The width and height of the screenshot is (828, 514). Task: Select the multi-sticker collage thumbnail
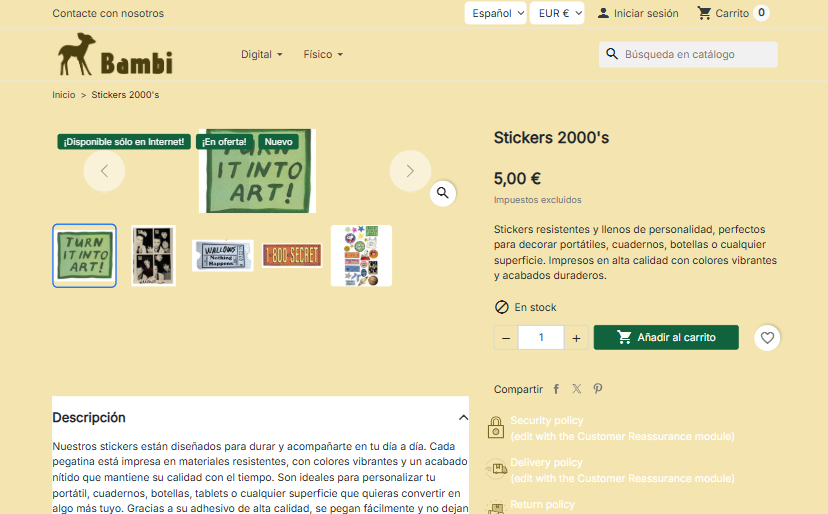tap(361, 256)
